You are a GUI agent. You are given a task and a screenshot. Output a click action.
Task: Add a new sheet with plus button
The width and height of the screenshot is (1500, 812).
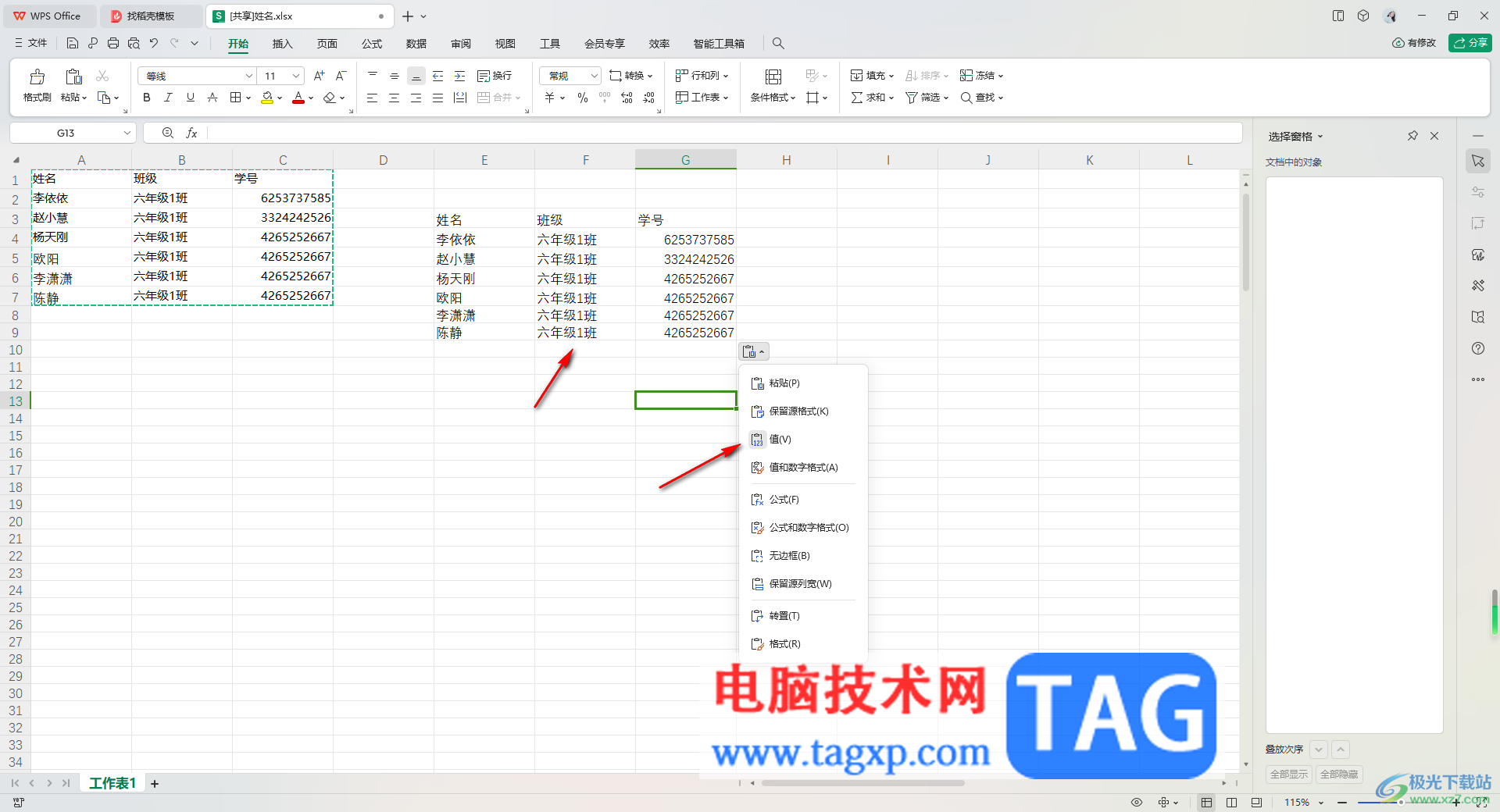[155, 783]
